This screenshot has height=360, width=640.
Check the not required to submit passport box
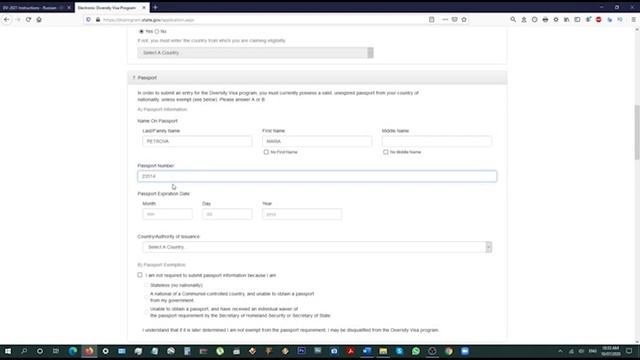pos(140,275)
